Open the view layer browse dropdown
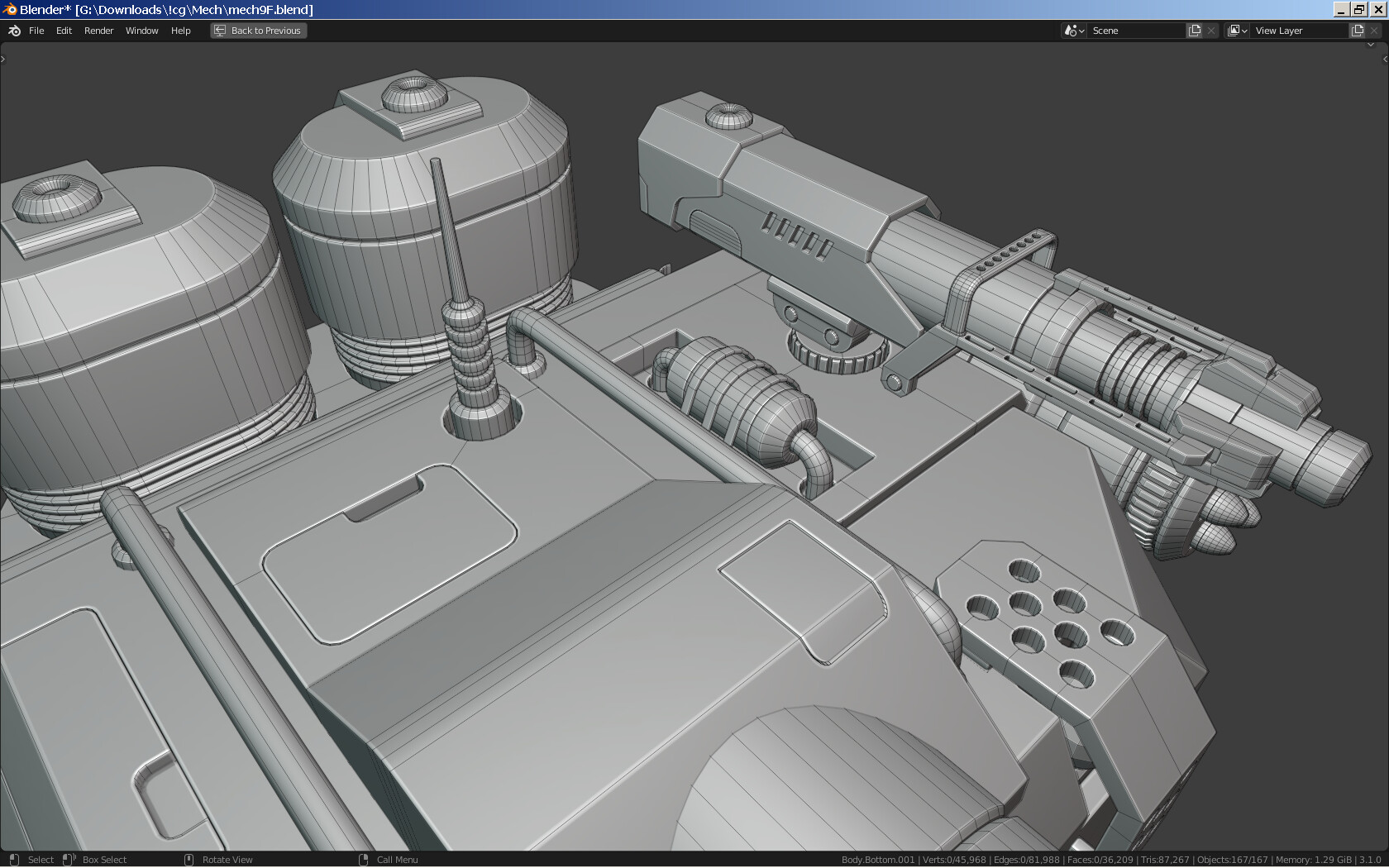 tap(1237, 31)
